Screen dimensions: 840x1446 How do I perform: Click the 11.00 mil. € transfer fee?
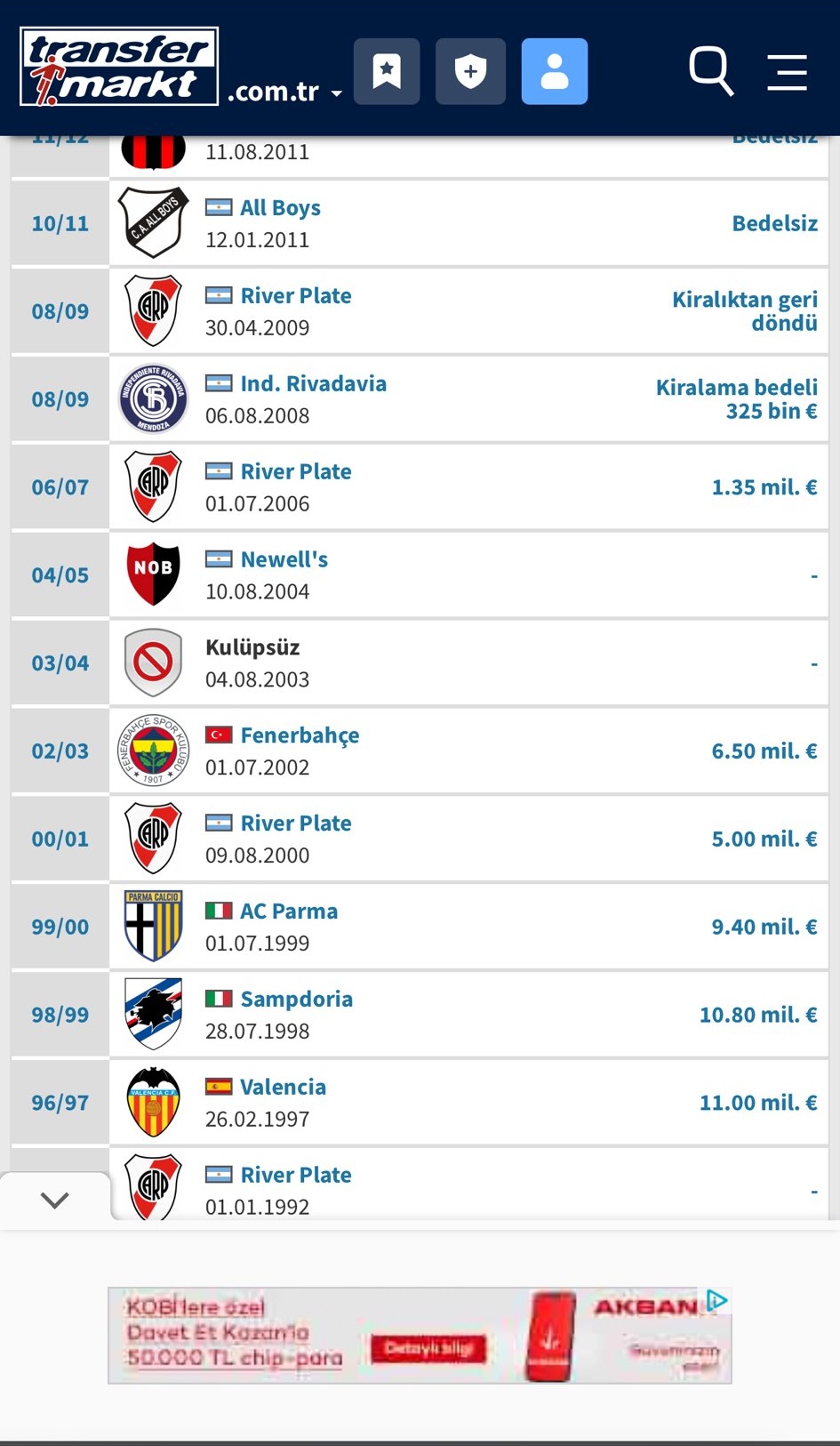point(758,1103)
